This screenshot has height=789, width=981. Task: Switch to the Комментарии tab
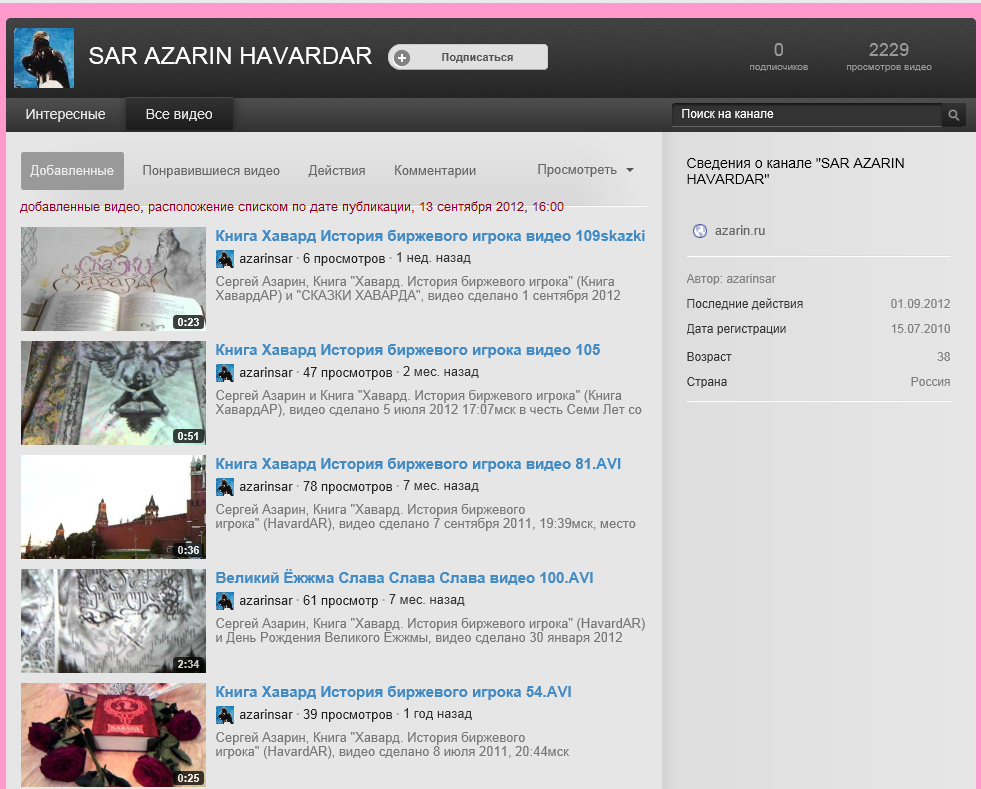435,171
